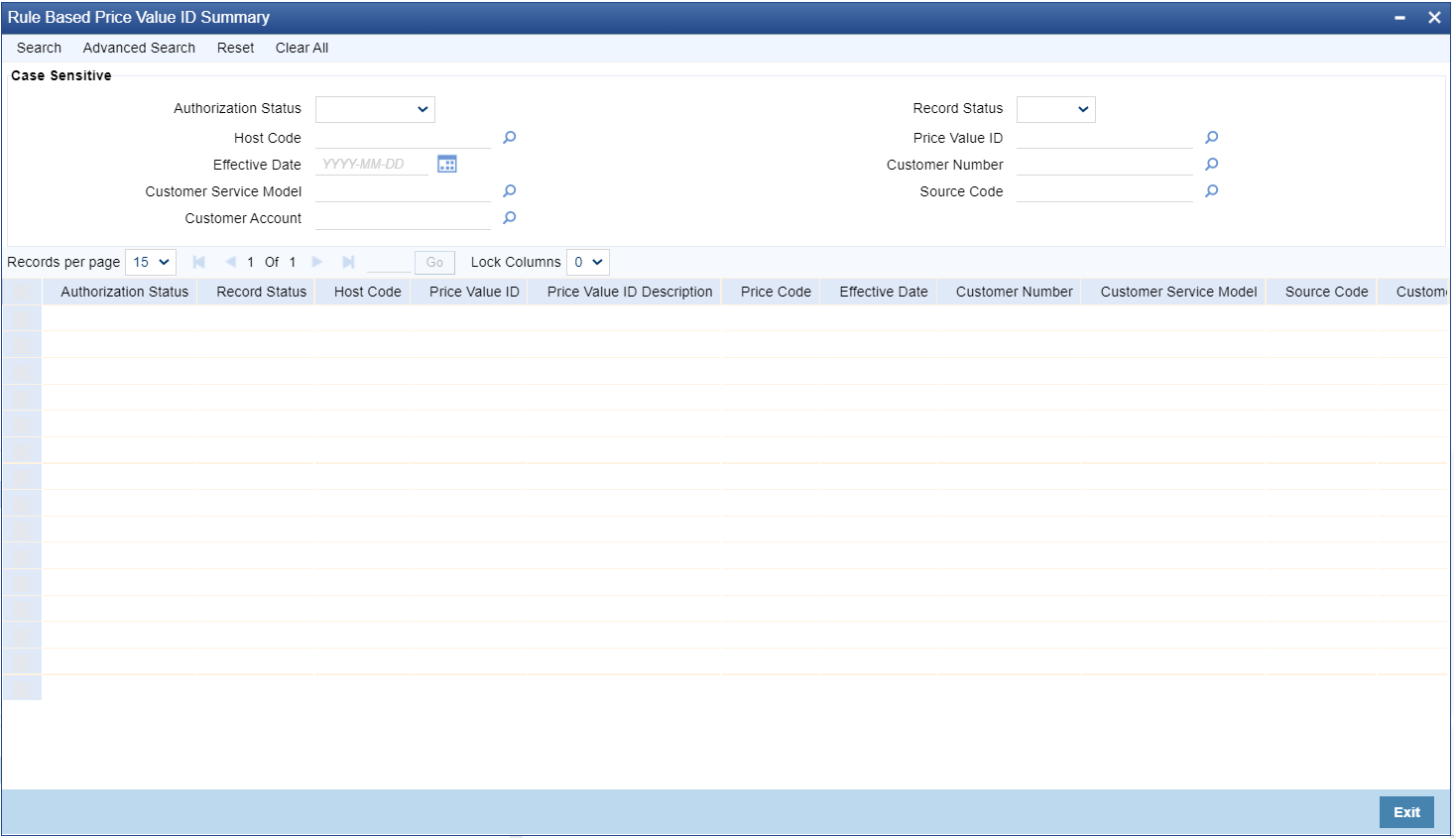Image resolution: width=1456 pixels, height=838 pixels.
Task: Sort by Host Code column header
Action: 367,292
